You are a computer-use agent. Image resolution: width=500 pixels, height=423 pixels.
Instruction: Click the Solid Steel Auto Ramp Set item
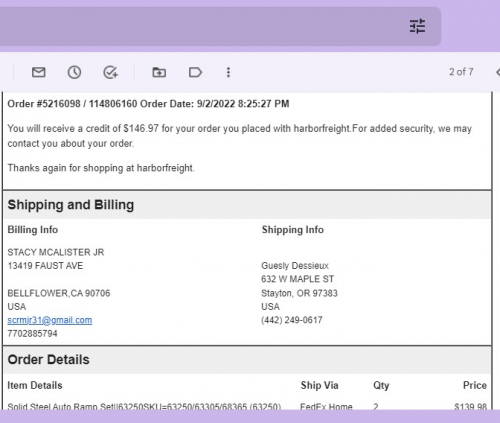click(144, 406)
